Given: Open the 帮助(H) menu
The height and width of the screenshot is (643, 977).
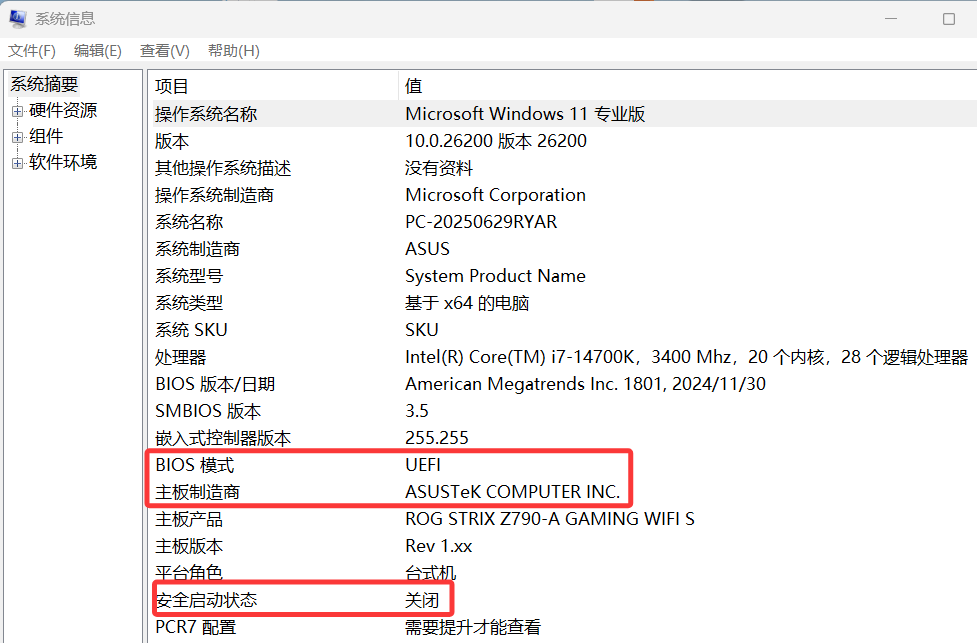Looking at the screenshot, I should pos(234,50).
